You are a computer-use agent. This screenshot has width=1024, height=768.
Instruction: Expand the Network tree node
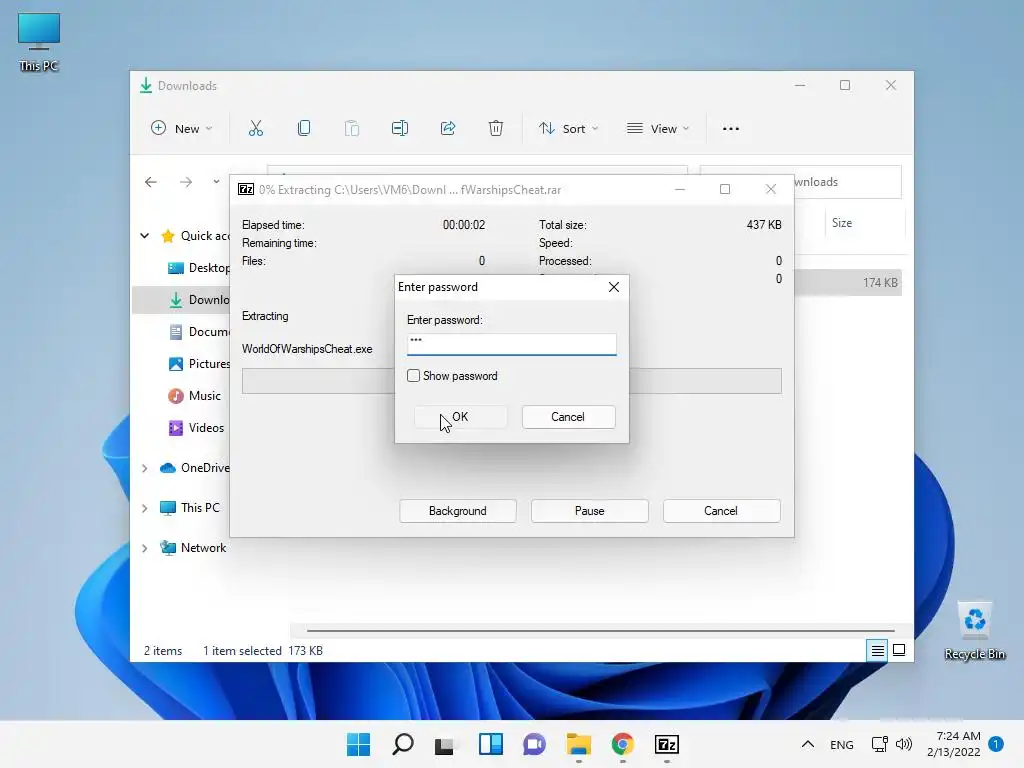pos(144,549)
